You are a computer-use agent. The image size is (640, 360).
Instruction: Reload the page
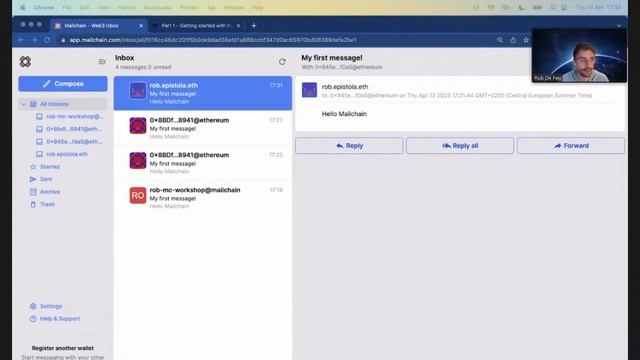tap(47, 40)
